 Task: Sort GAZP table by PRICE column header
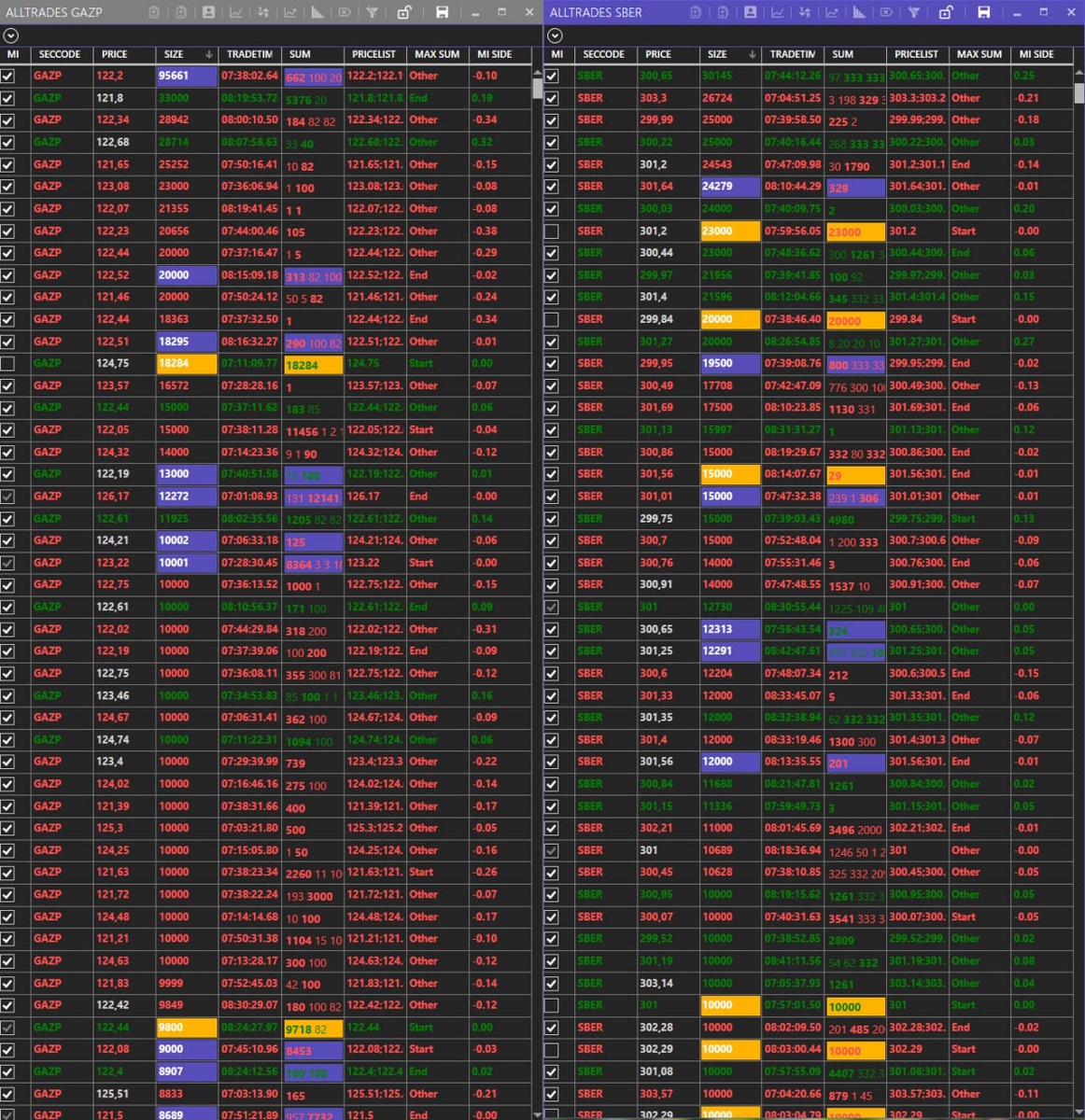coord(123,54)
